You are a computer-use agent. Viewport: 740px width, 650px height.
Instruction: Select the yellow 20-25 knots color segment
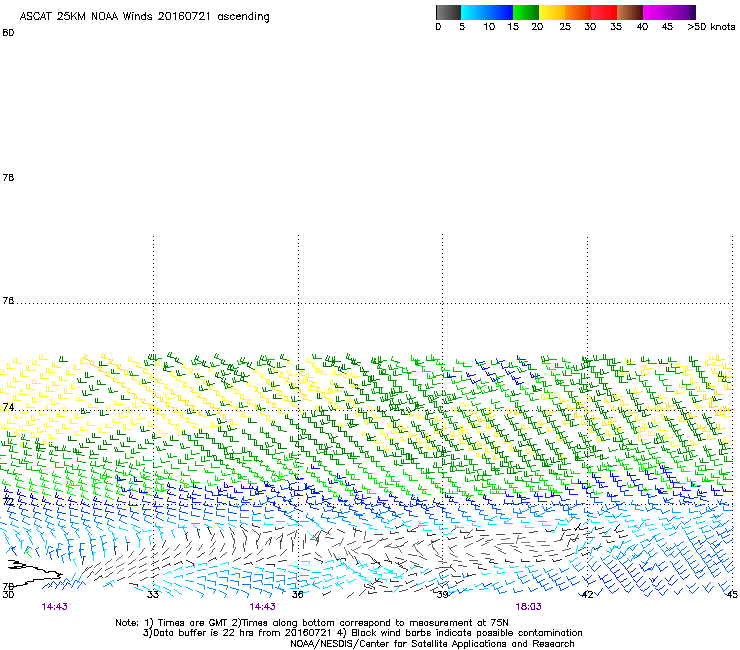coord(552,12)
